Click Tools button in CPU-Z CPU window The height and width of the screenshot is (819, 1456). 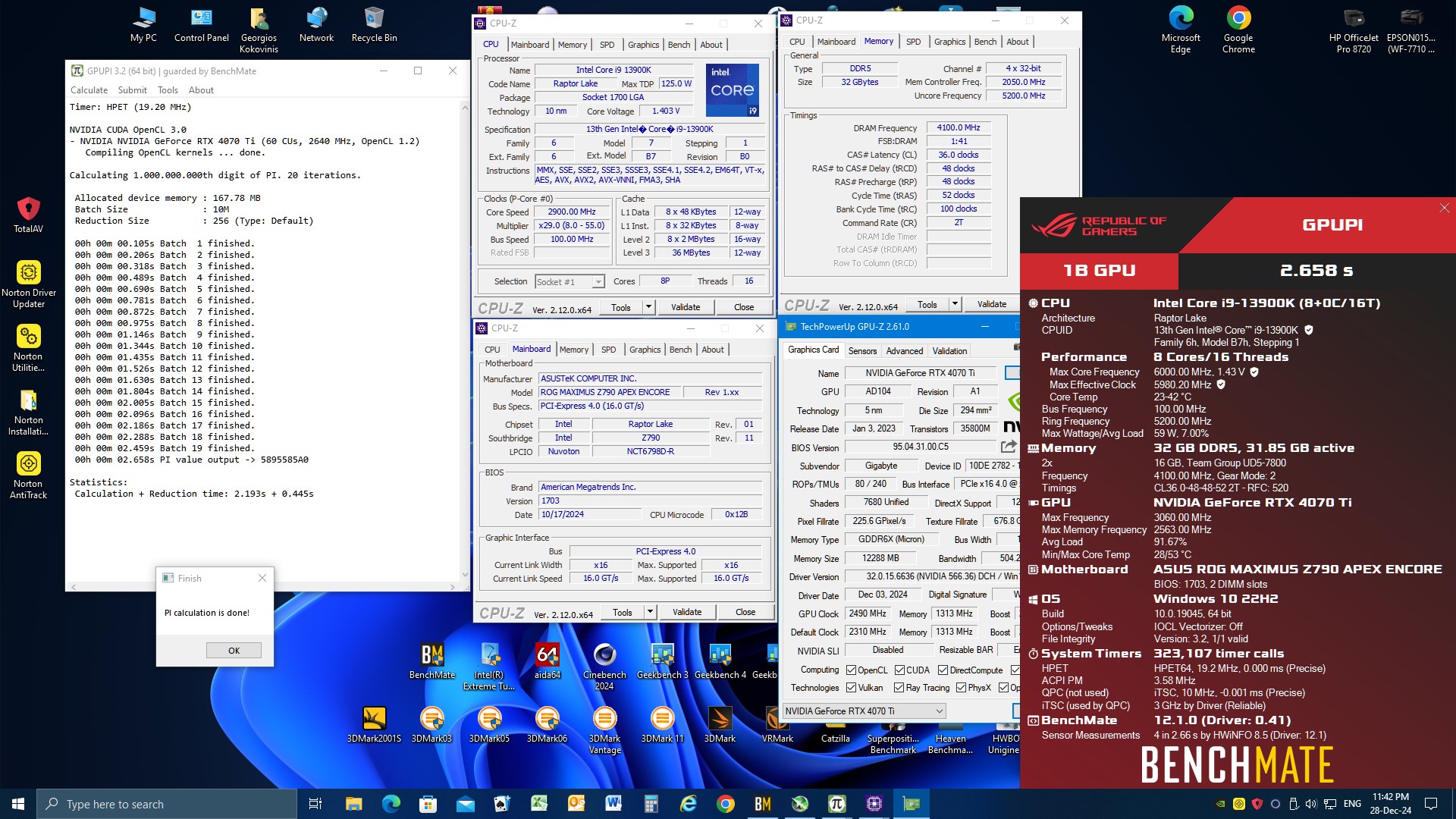click(x=621, y=307)
